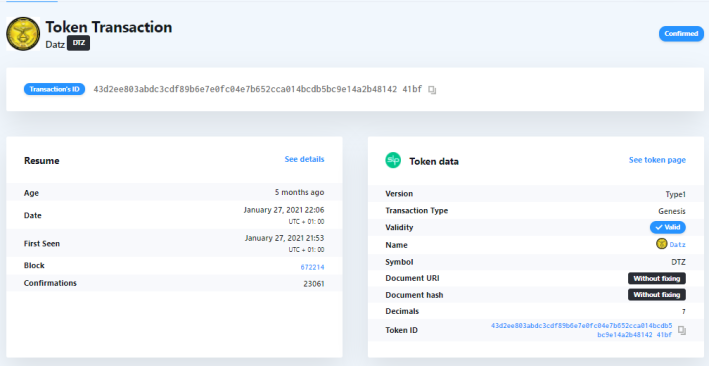Open the Datz token name link
The width and height of the screenshot is (709, 366).
[x=677, y=245]
